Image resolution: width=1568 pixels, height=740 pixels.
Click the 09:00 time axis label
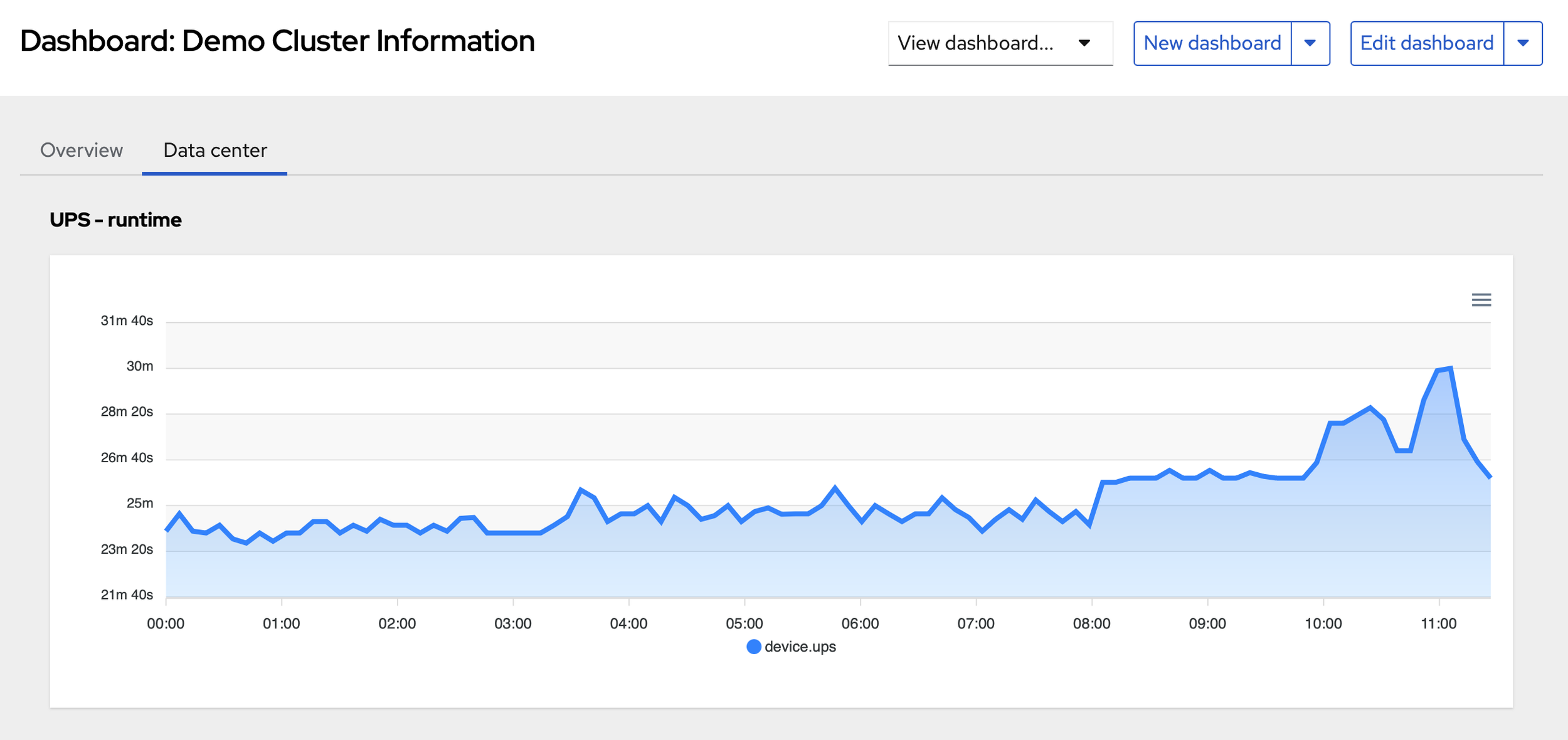(x=1207, y=624)
